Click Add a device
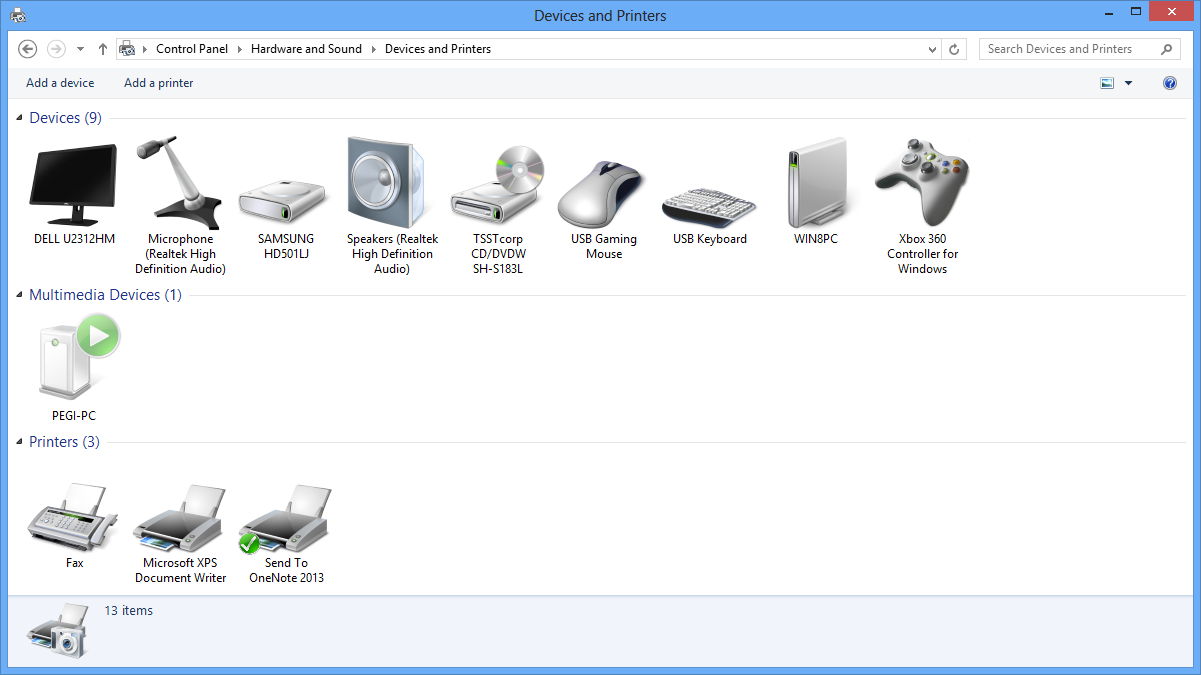The image size is (1201, 675). [60, 83]
